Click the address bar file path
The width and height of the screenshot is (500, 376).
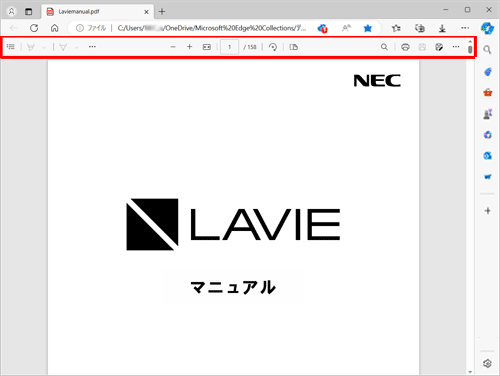211,28
